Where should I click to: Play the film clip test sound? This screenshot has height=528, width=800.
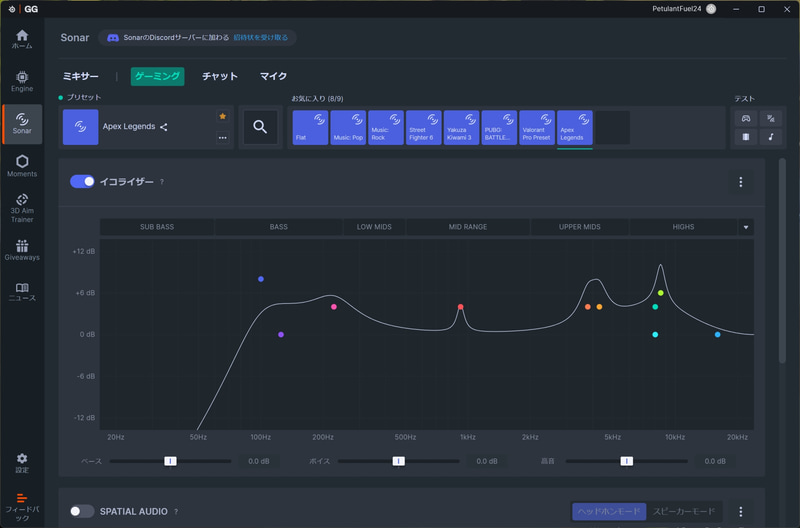tap(746, 137)
